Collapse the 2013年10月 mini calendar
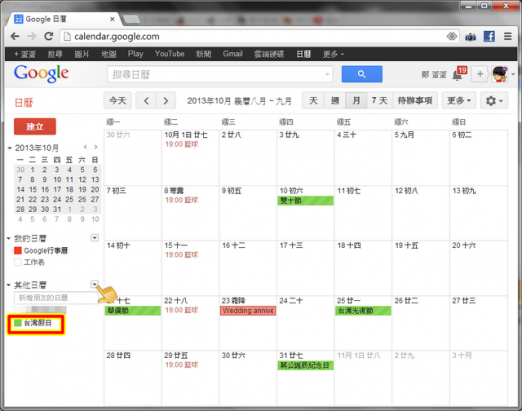This screenshot has width=522, height=411. 9,148
